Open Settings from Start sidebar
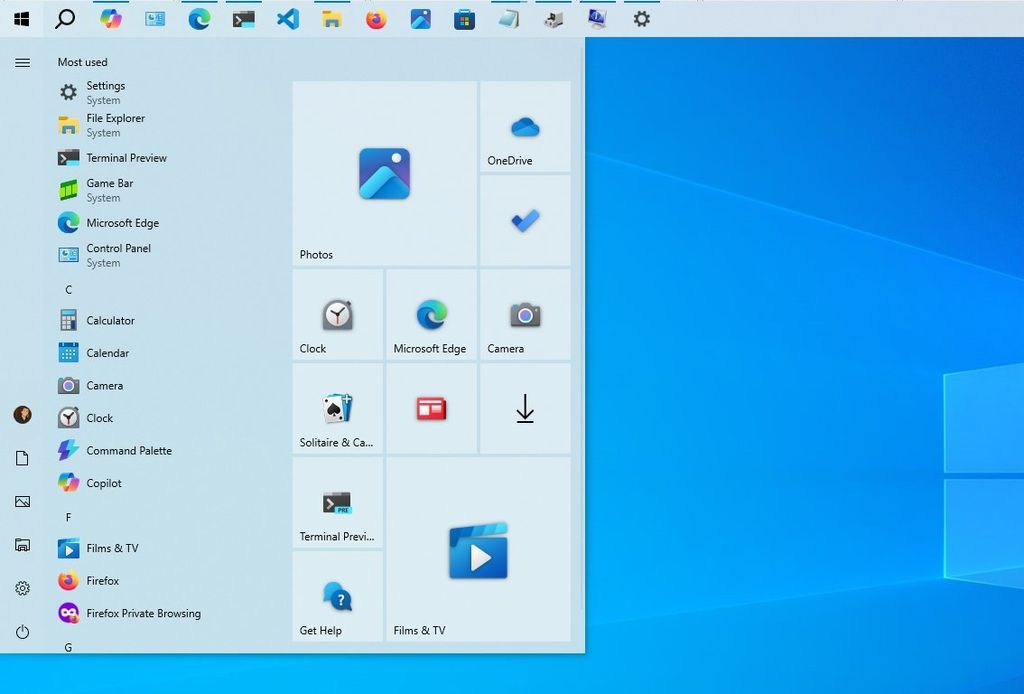This screenshot has height=694, width=1024. pyautogui.click(x=22, y=588)
